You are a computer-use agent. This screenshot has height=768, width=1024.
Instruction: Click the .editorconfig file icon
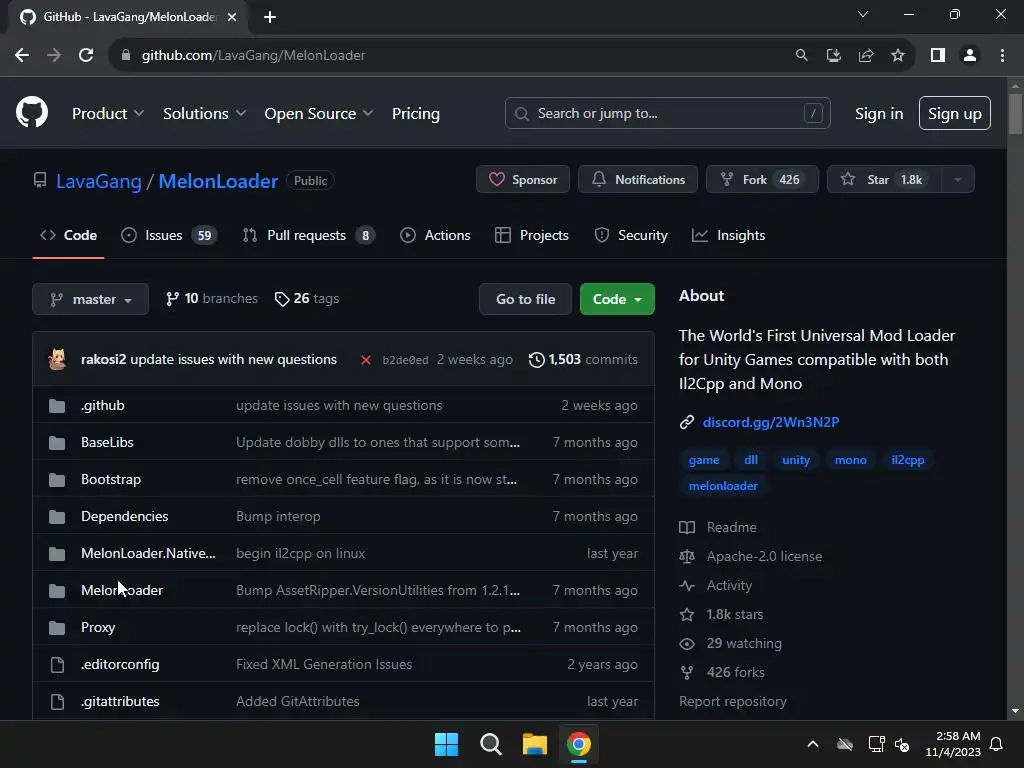click(x=57, y=665)
